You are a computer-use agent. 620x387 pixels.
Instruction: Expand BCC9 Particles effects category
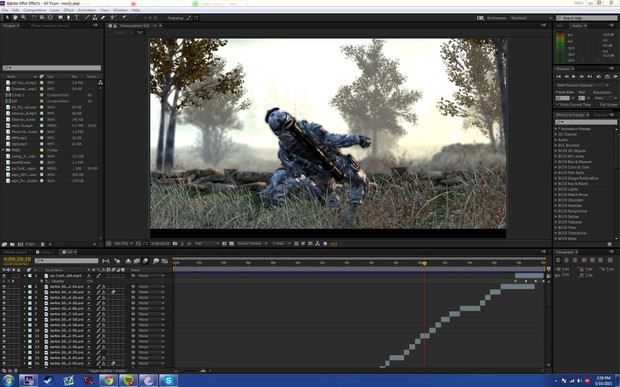[x=556, y=206]
